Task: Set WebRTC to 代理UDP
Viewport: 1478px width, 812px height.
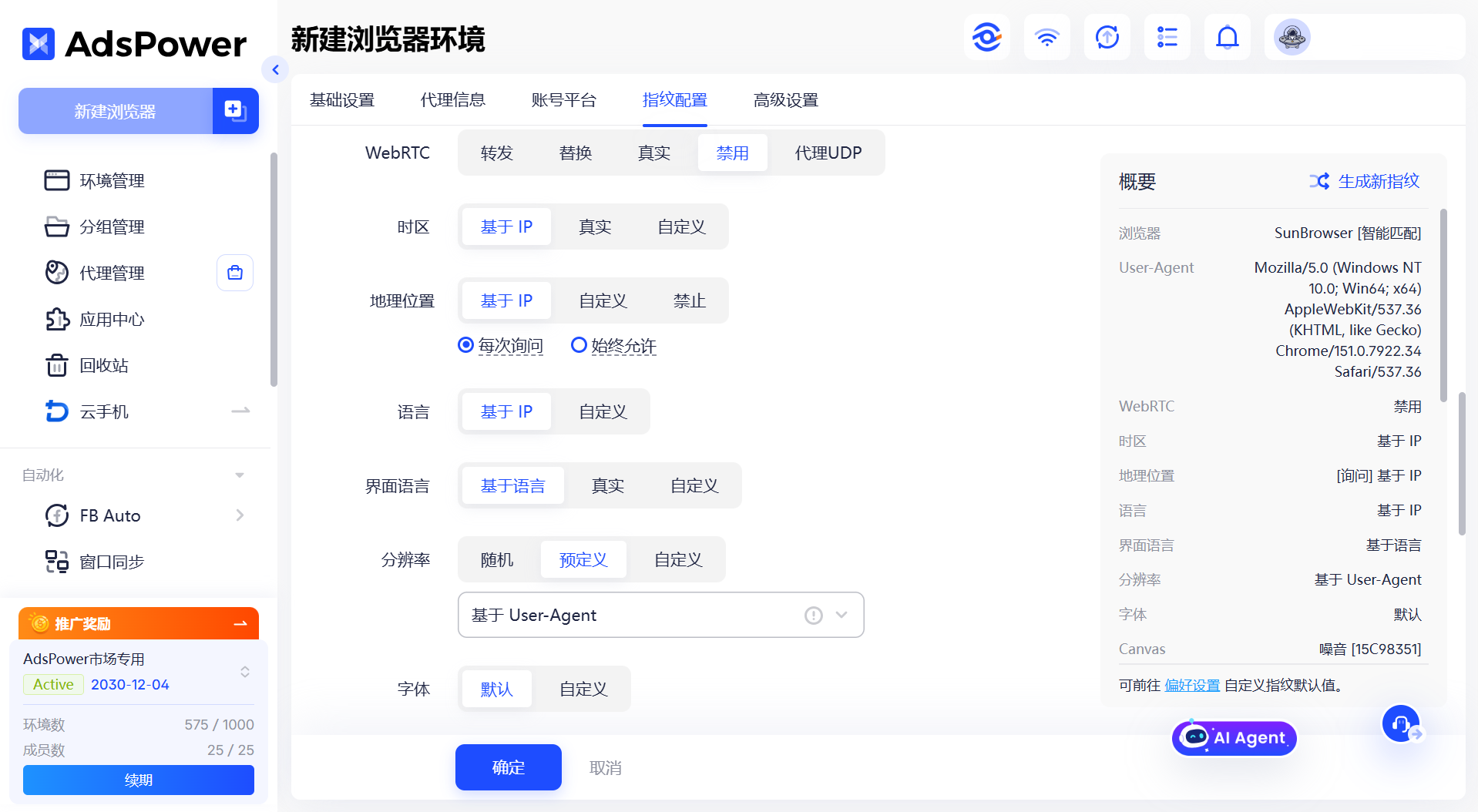Action: pyautogui.click(x=828, y=153)
